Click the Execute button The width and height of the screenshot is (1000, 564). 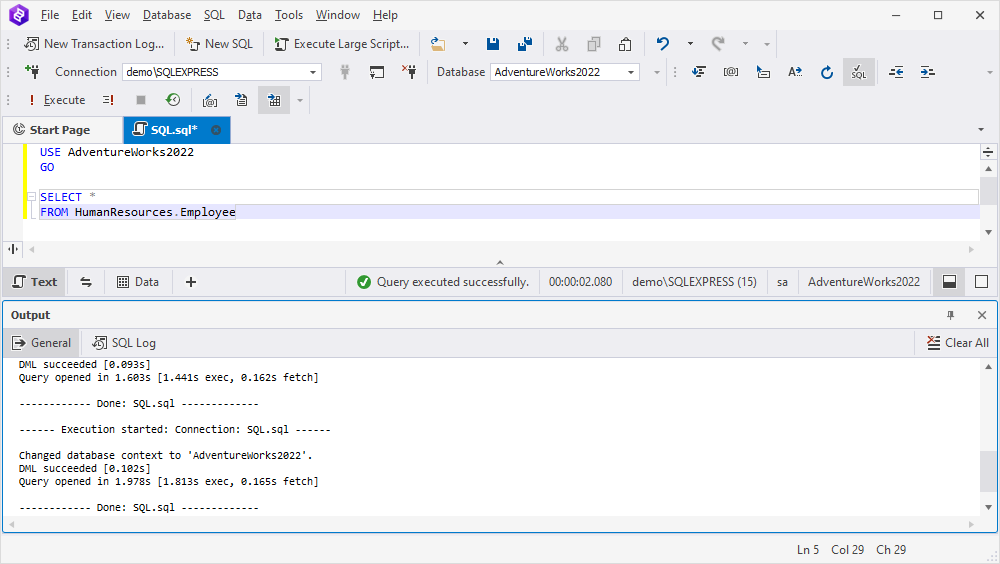coord(56,100)
